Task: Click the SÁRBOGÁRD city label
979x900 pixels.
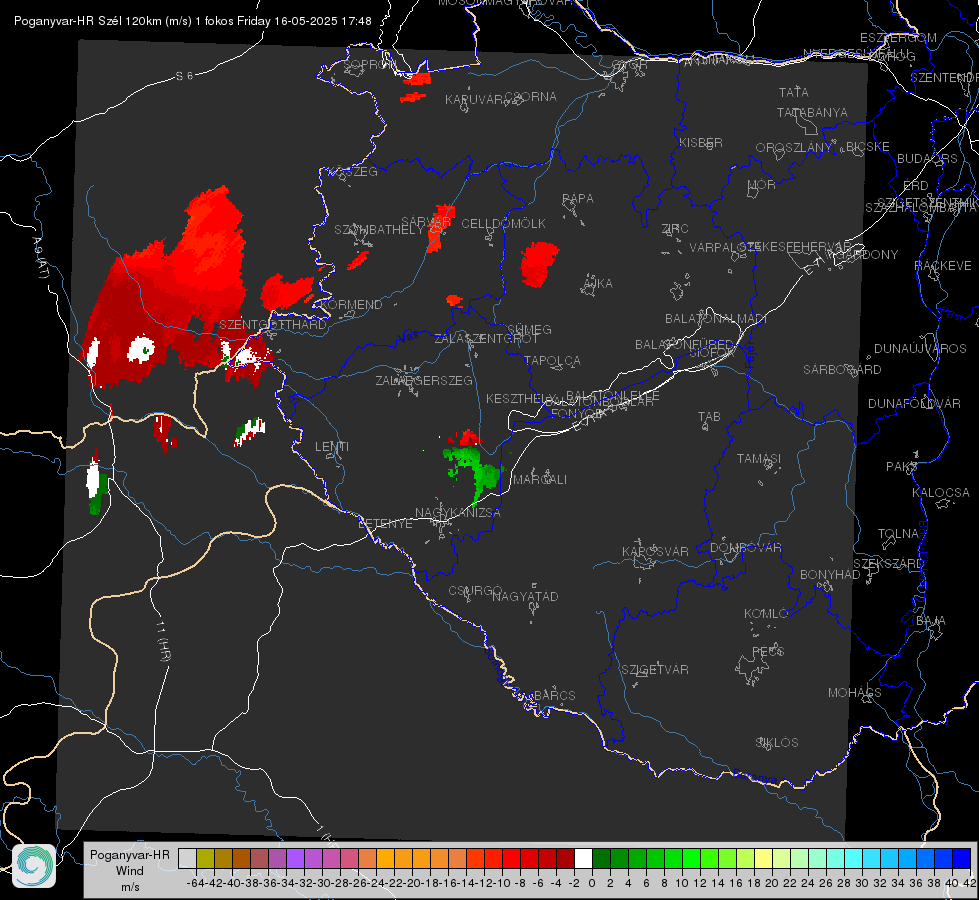Action: [842, 370]
